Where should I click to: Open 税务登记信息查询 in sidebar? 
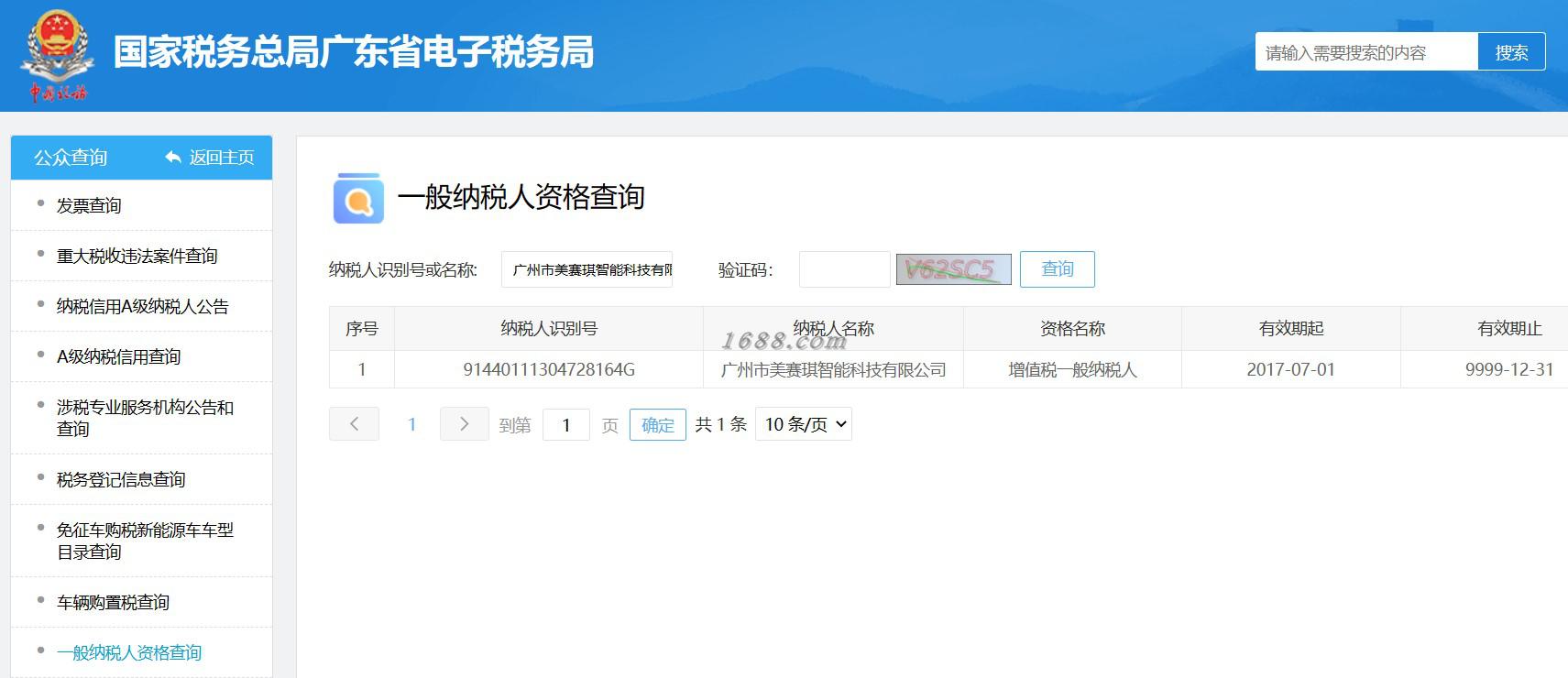(x=121, y=479)
